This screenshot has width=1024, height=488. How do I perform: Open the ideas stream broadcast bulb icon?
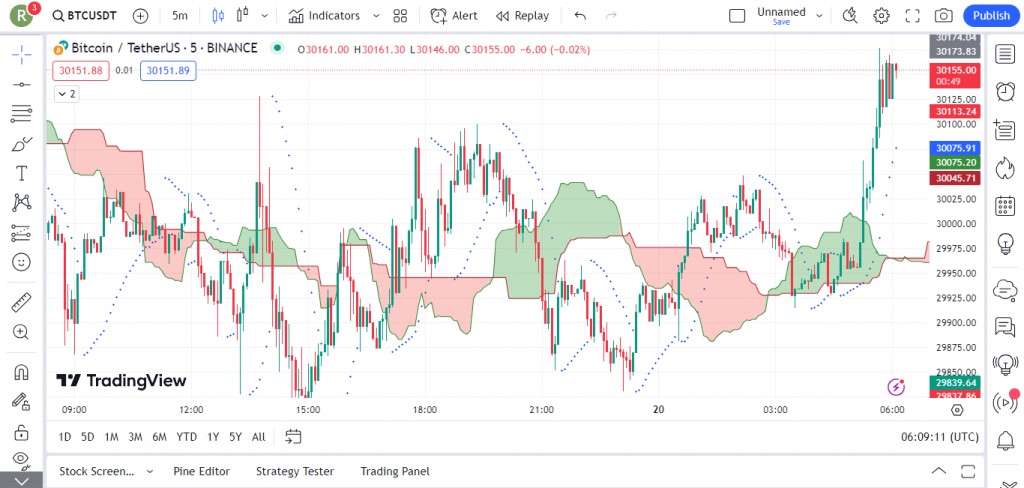point(1004,363)
